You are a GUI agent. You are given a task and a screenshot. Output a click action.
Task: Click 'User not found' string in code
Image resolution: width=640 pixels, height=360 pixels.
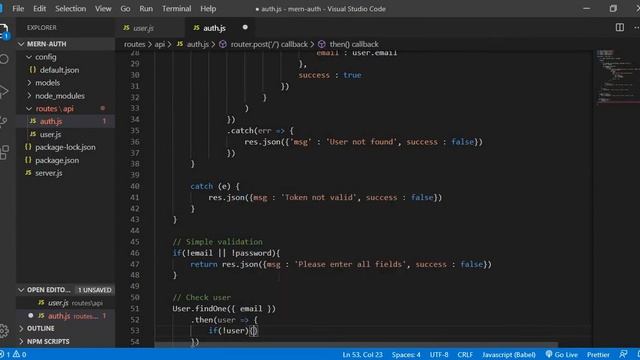click(x=361, y=142)
